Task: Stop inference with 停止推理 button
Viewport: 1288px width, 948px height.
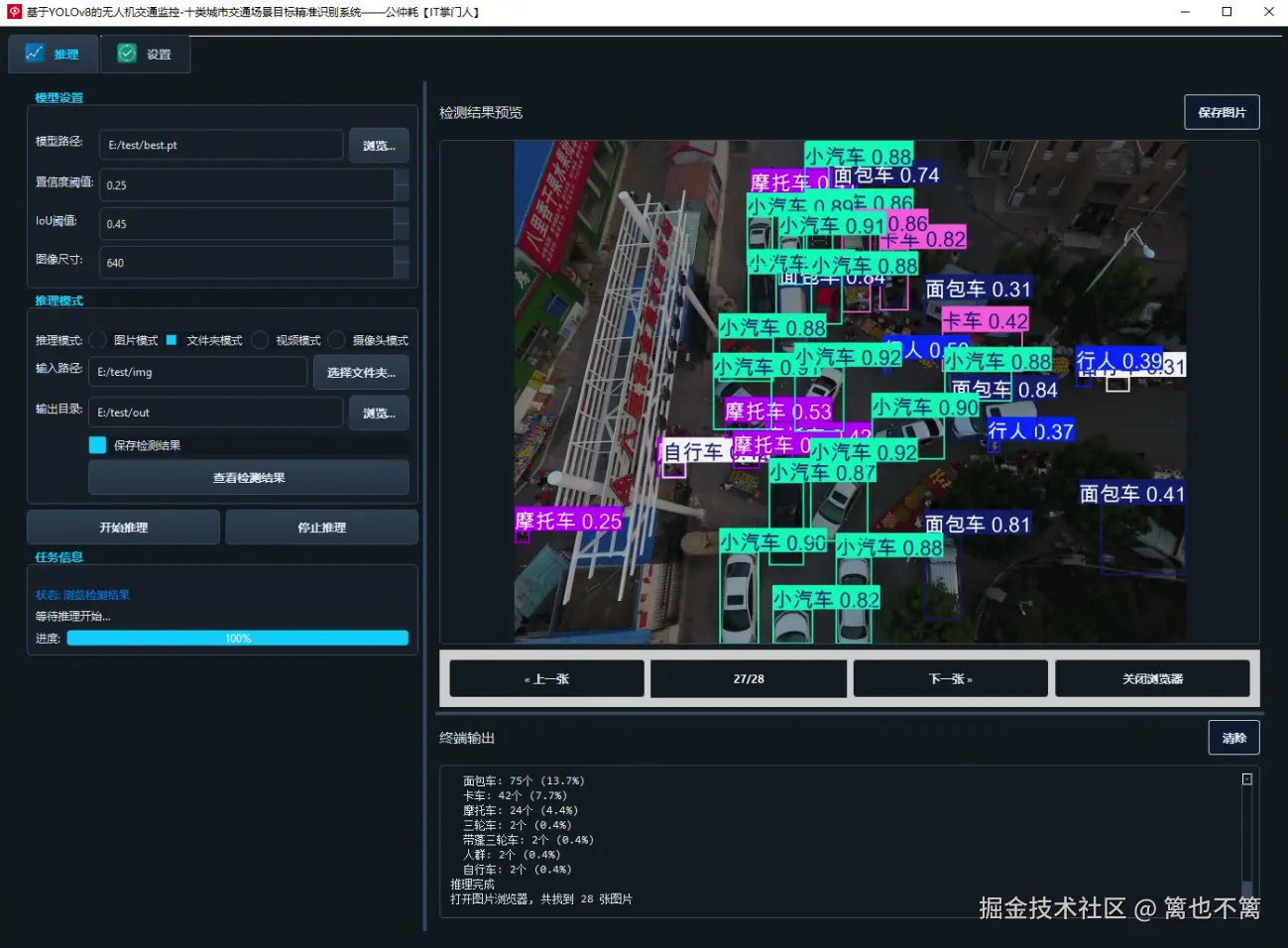Action: click(321, 528)
